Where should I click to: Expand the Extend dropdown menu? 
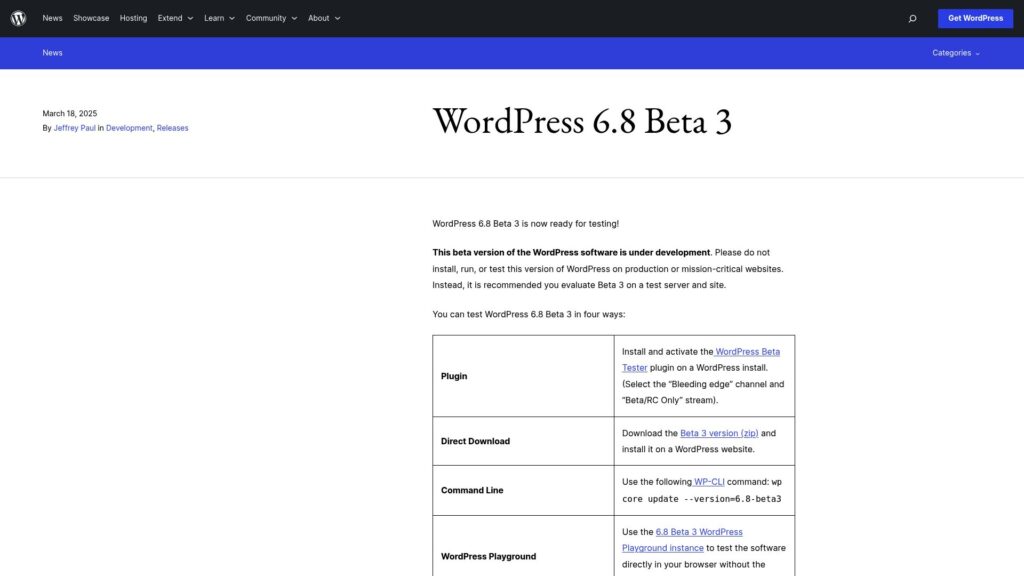point(175,18)
